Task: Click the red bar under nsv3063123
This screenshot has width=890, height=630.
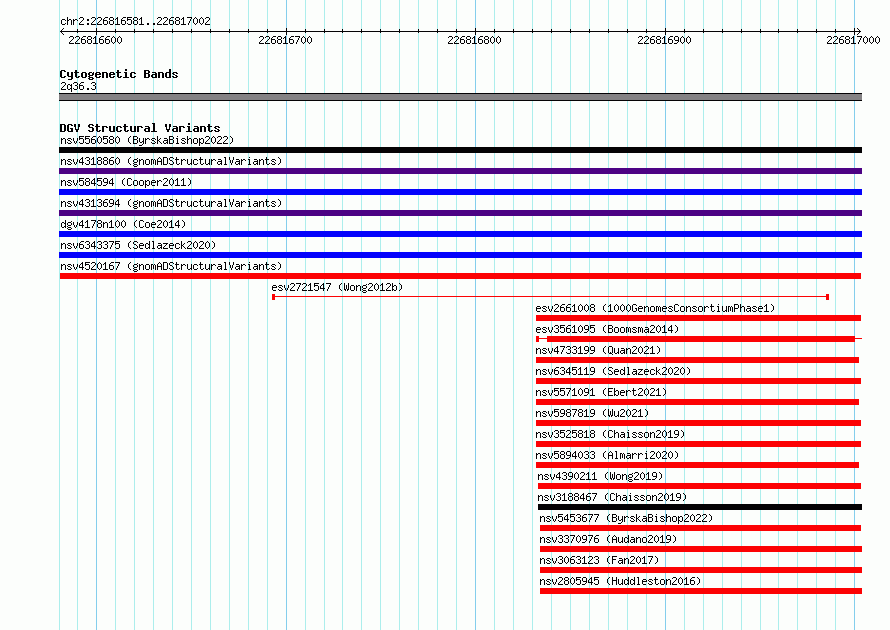Action: [701, 570]
